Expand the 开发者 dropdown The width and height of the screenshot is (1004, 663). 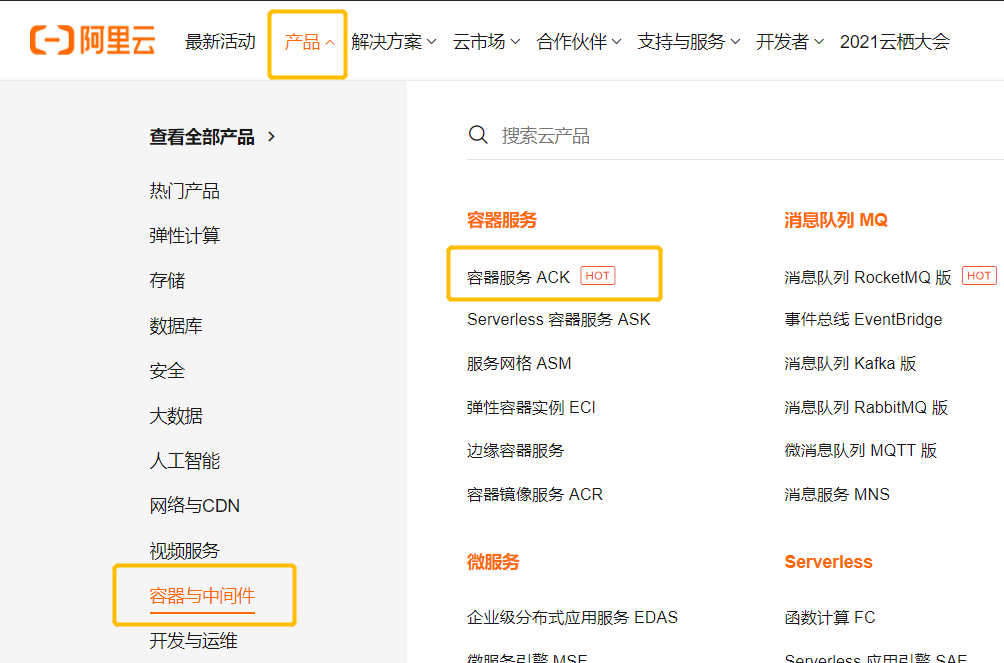pyautogui.click(x=789, y=42)
